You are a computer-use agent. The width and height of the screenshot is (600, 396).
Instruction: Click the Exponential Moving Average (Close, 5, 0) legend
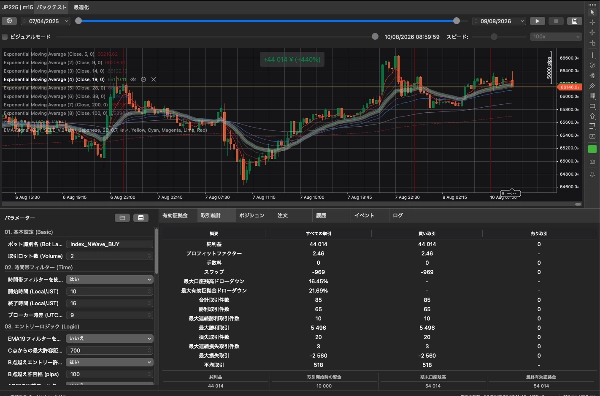coord(49,54)
